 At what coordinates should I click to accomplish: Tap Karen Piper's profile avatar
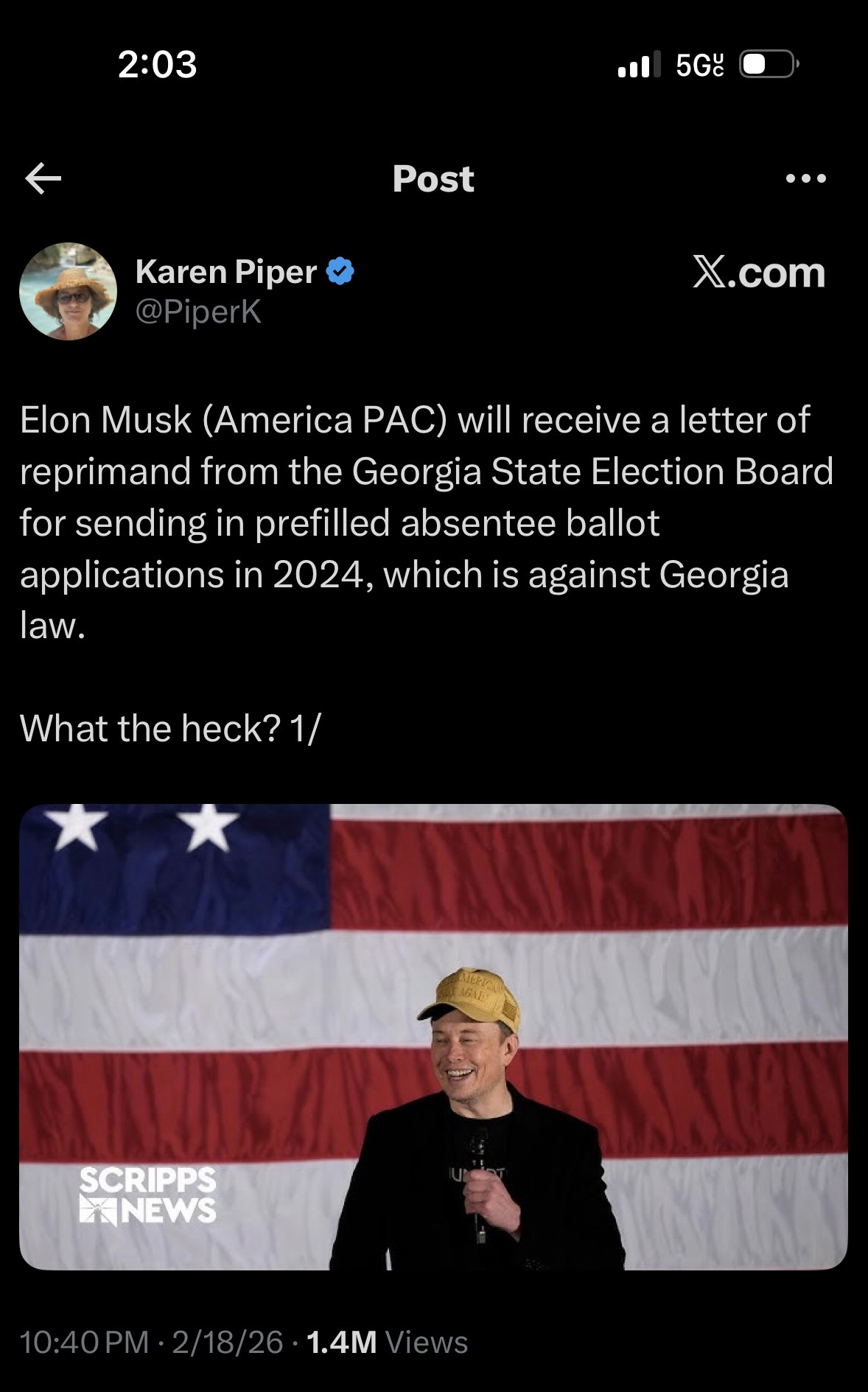(68, 291)
